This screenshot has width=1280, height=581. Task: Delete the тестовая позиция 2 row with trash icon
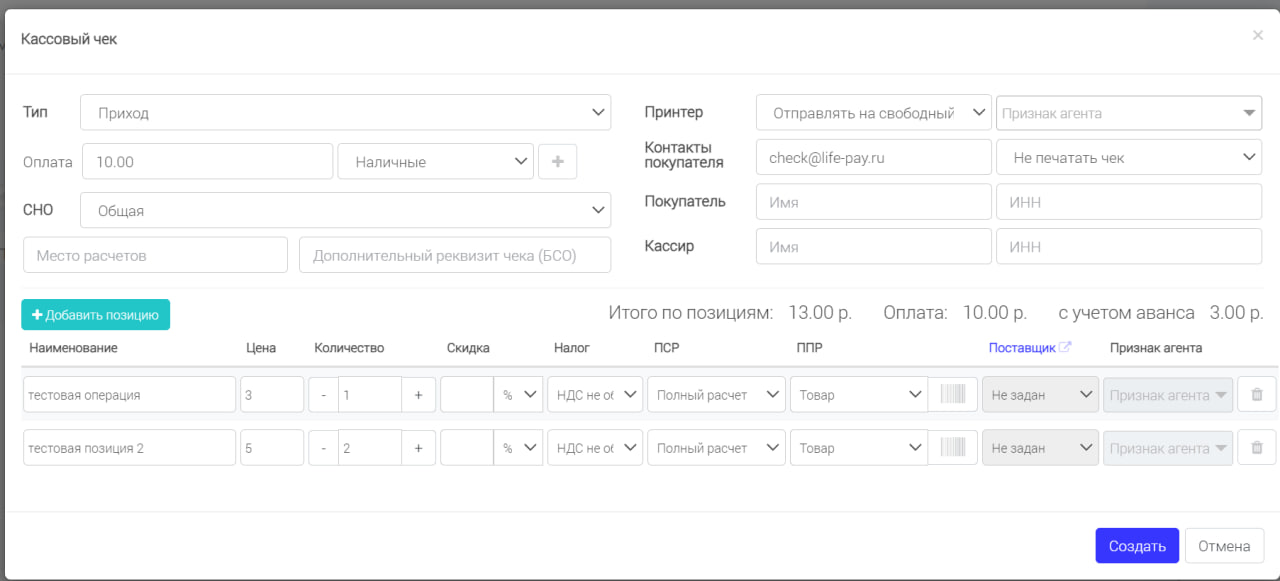click(x=1257, y=448)
